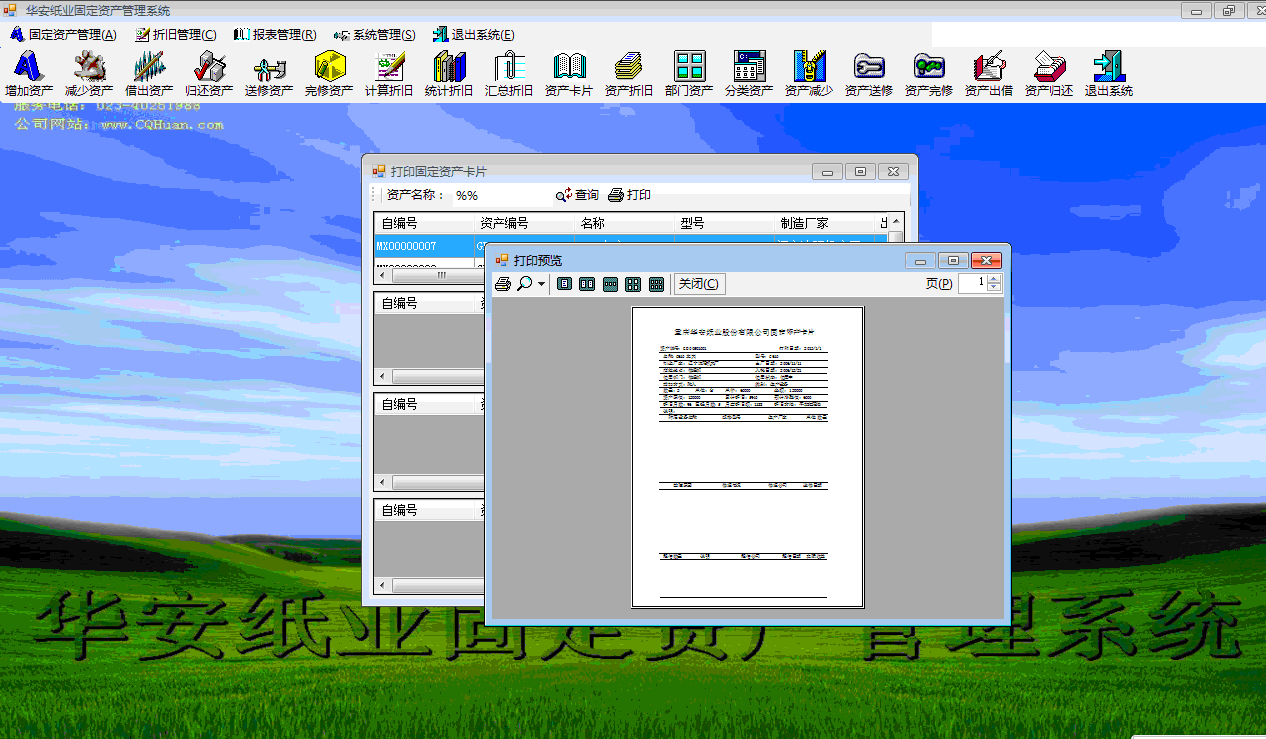Click the 增加资产 toolbar icon
This screenshot has width=1266, height=739.
coord(29,74)
